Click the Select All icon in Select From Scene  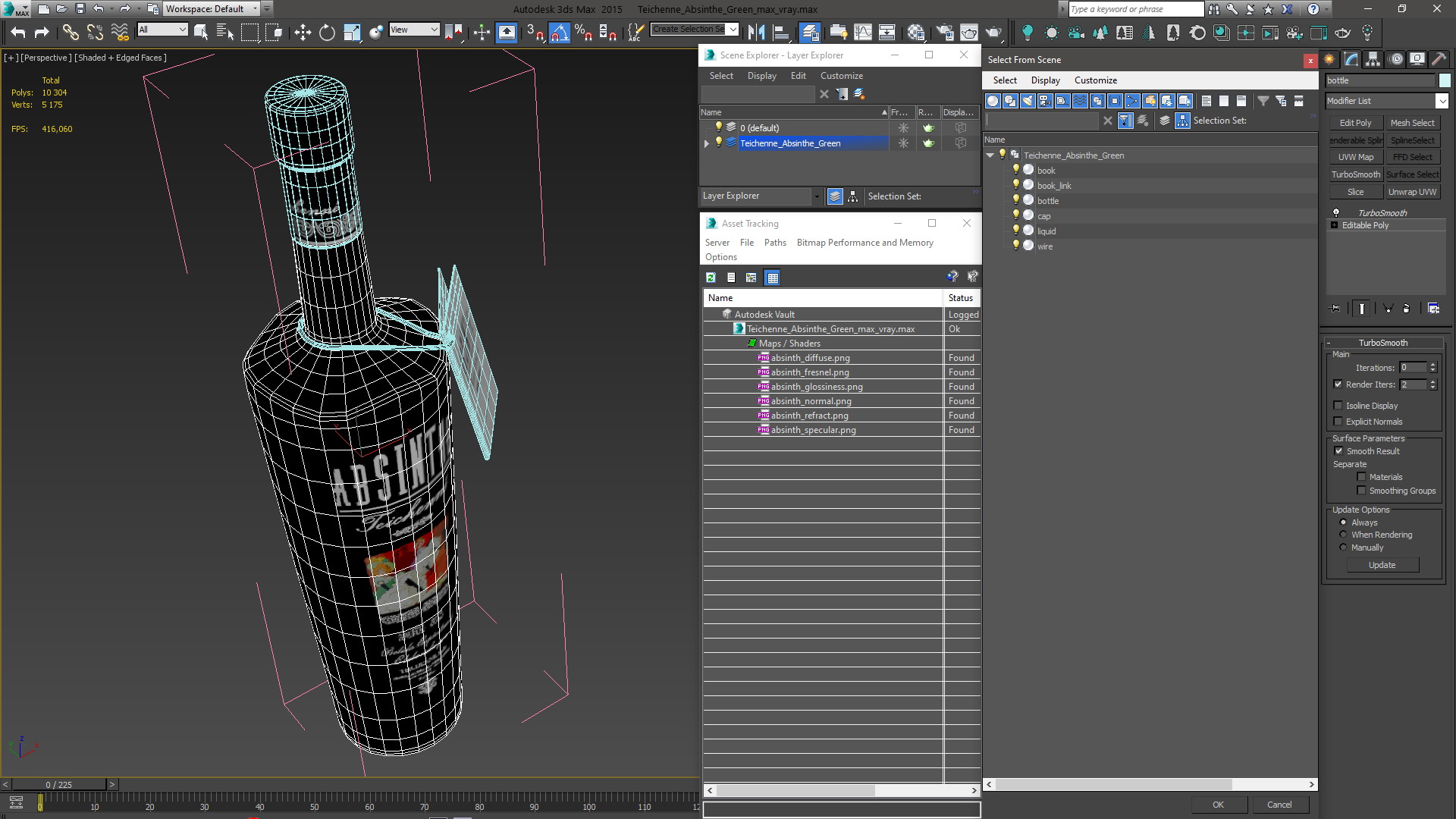coord(1206,101)
